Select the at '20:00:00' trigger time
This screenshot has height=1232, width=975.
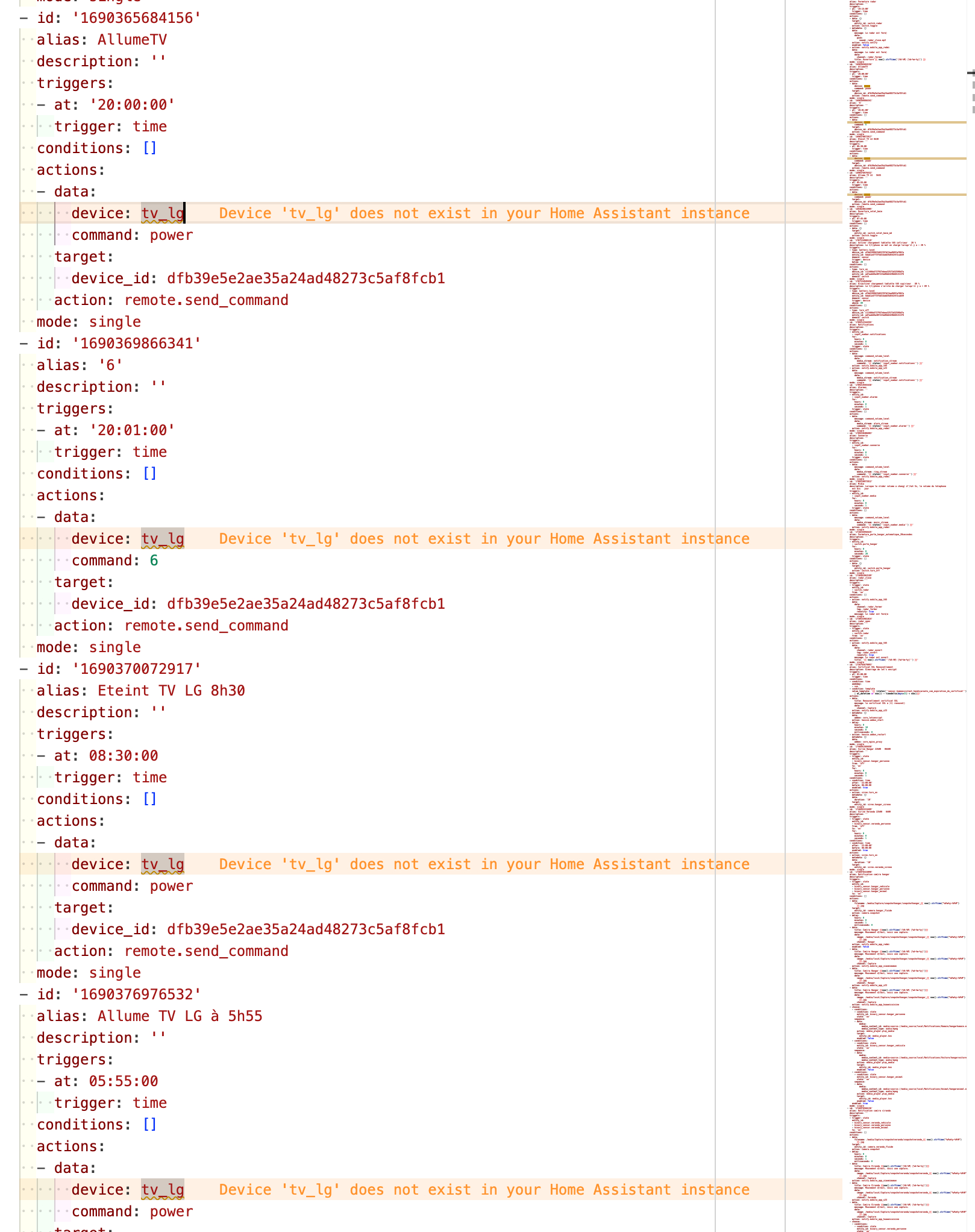click(x=132, y=105)
